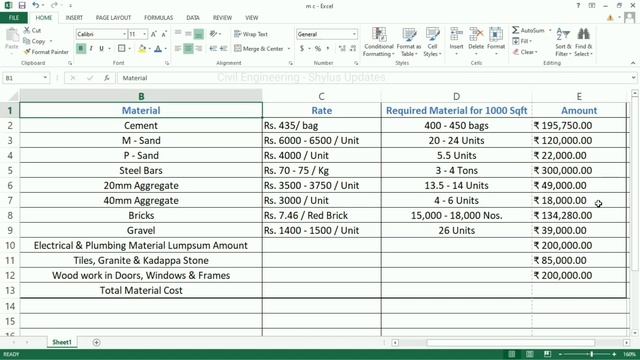The width and height of the screenshot is (640, 360).
Task: Add a new sheet with plus button
Action: click(x=96, y=342)
